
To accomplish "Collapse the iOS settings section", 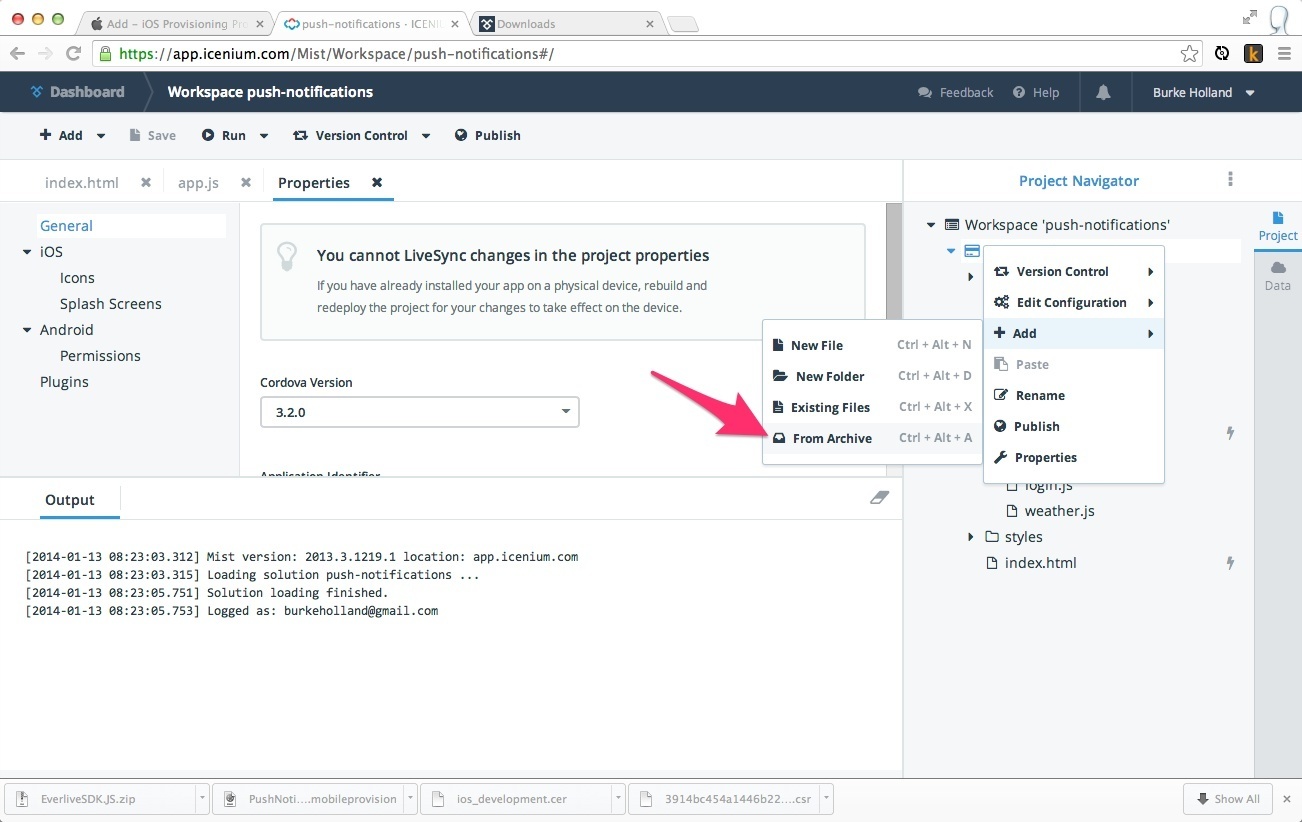I will pyautogui.click(x=27, y=252).
